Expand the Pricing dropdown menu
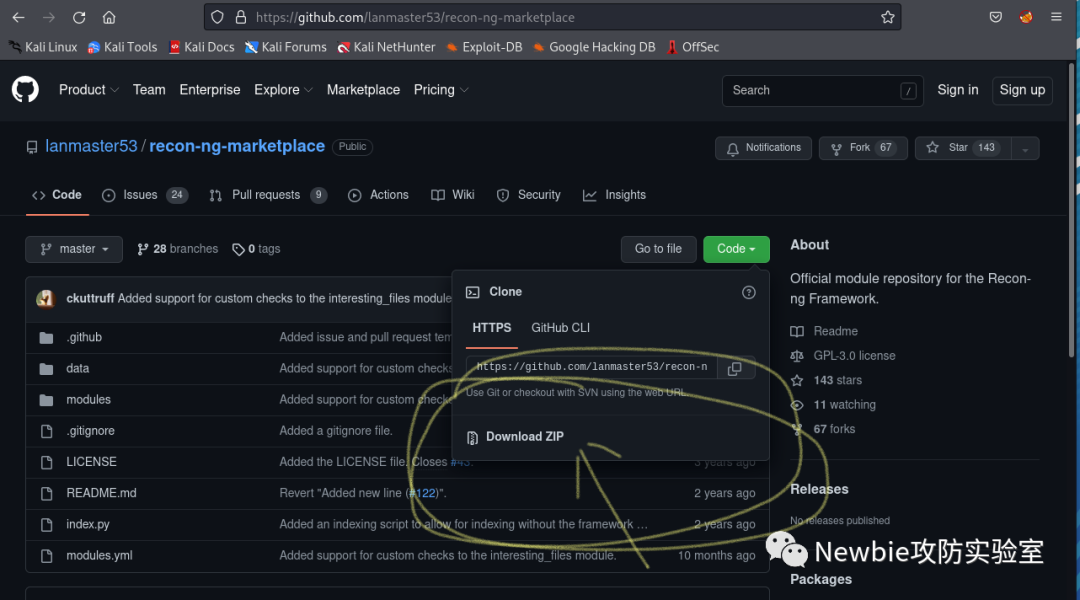Image resolution: width=1080 pixels, height=600 pixels. [441, 90]
